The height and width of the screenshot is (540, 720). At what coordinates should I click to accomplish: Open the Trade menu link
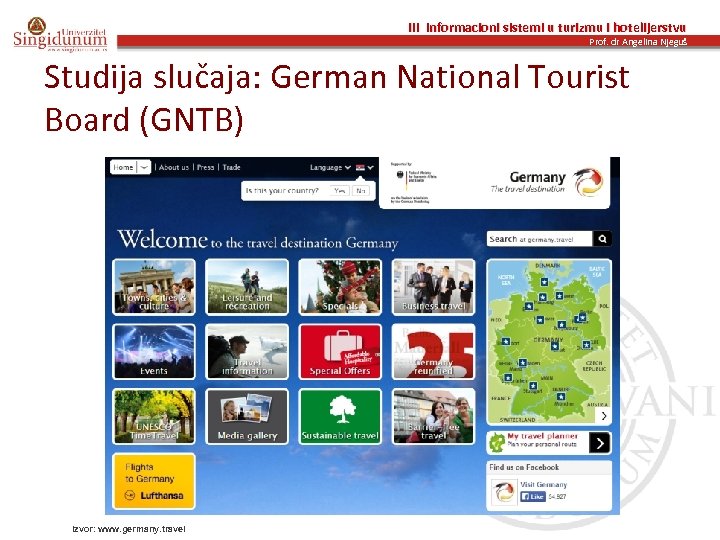pos(231,168)
